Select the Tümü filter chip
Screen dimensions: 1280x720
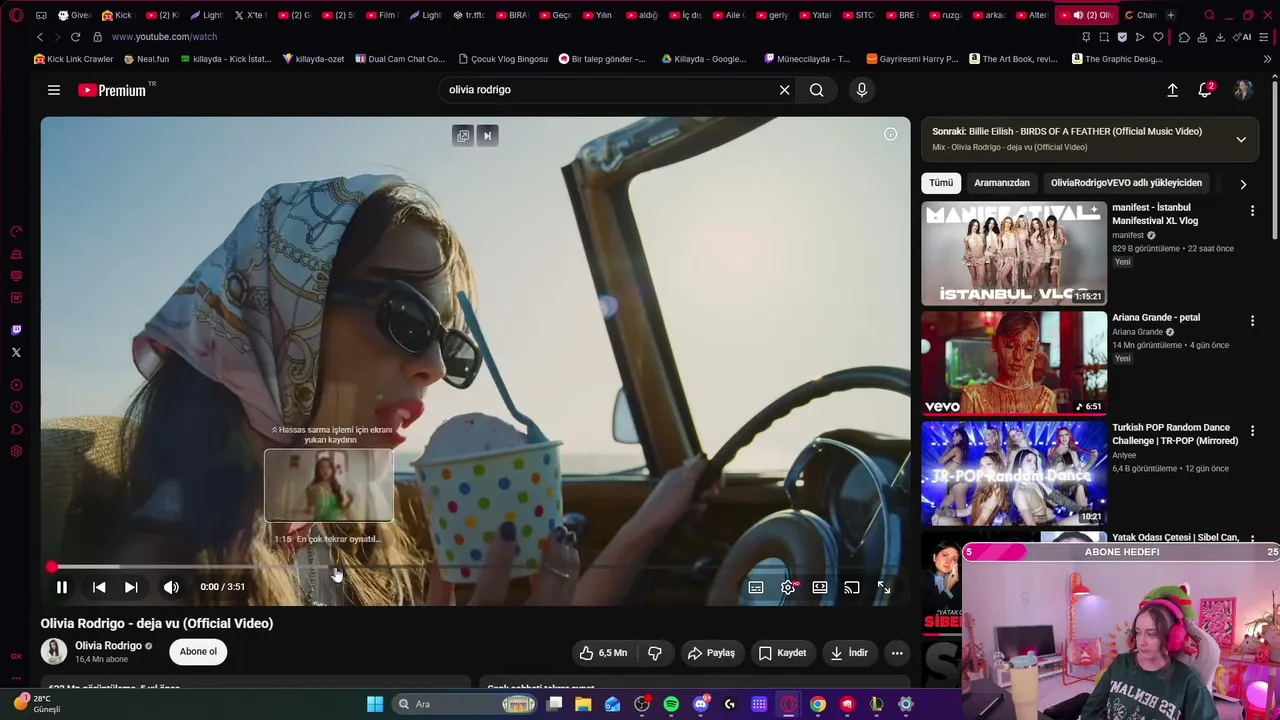941,183
